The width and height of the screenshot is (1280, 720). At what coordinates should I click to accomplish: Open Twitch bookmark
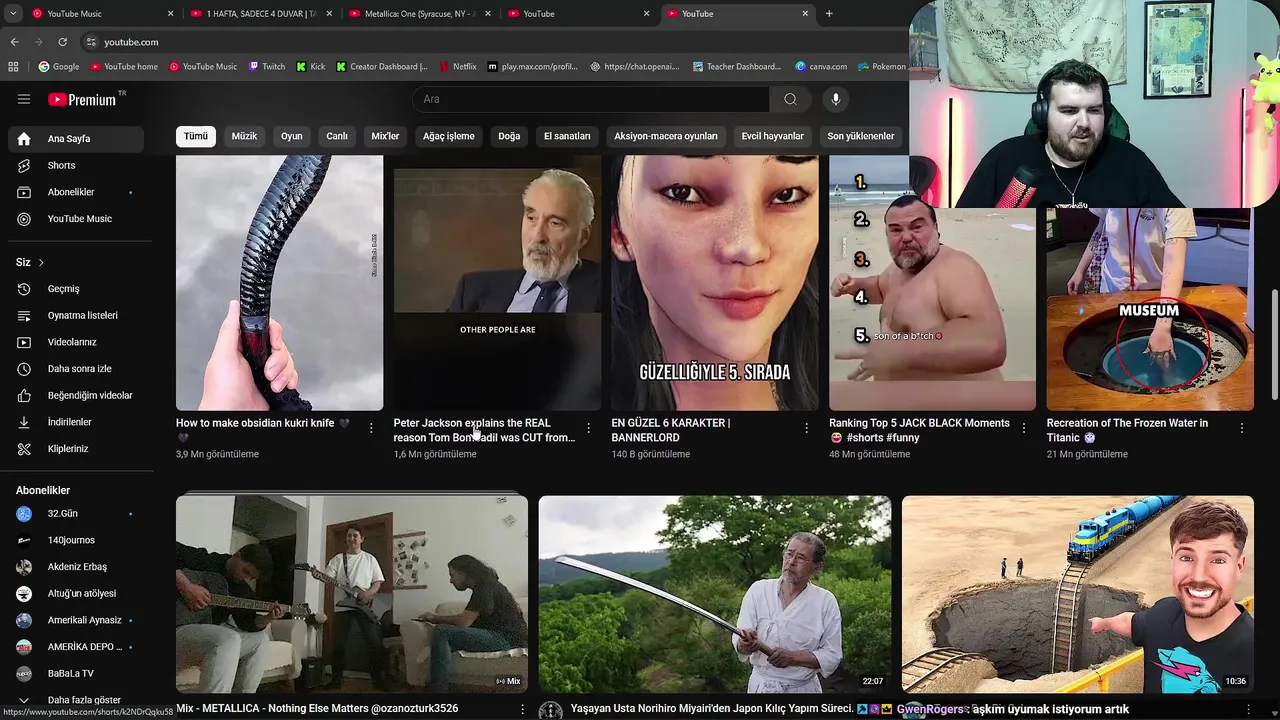point(266,67)
